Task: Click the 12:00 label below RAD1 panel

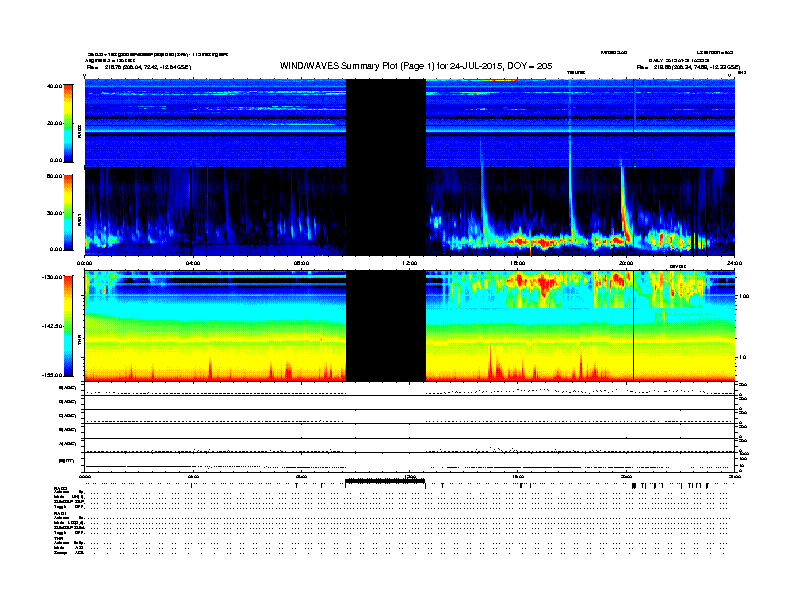Action: [x=409, y=262]
